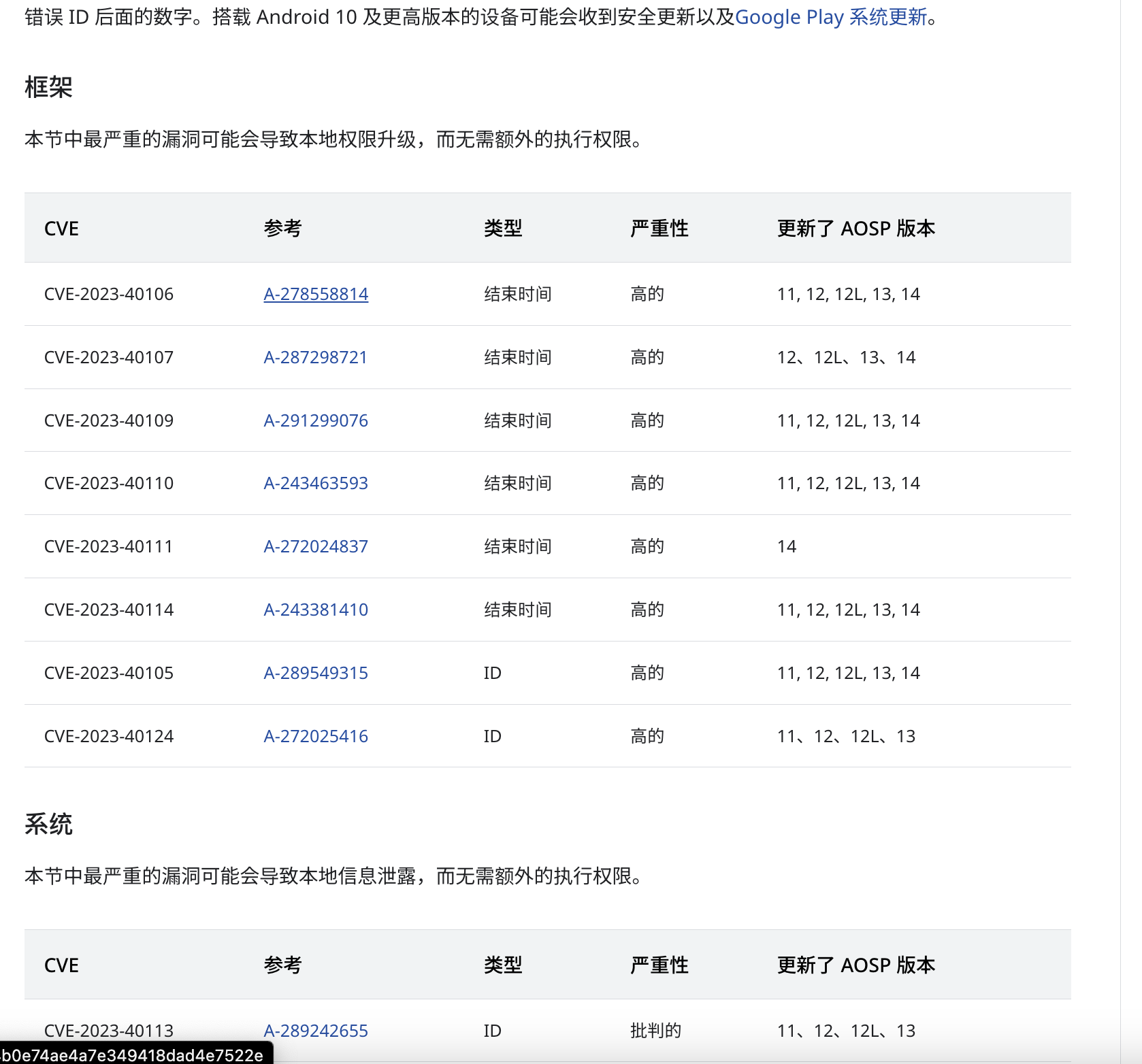This screenshot has width=1142, height=1064.
Task: Click the CVE-2023-40110 row label
Action: (109, 483)
